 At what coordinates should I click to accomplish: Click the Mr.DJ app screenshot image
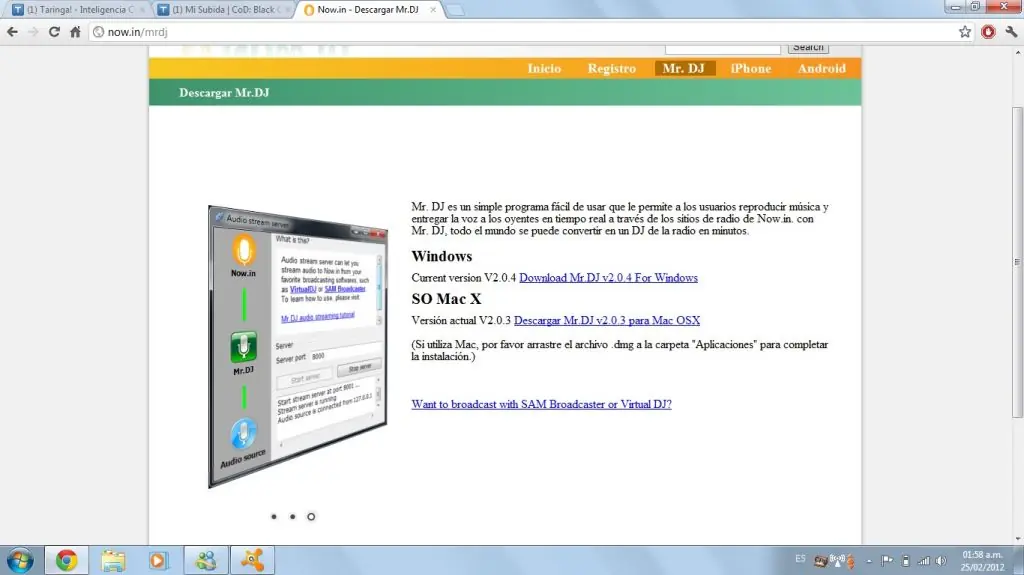point(298,347)
